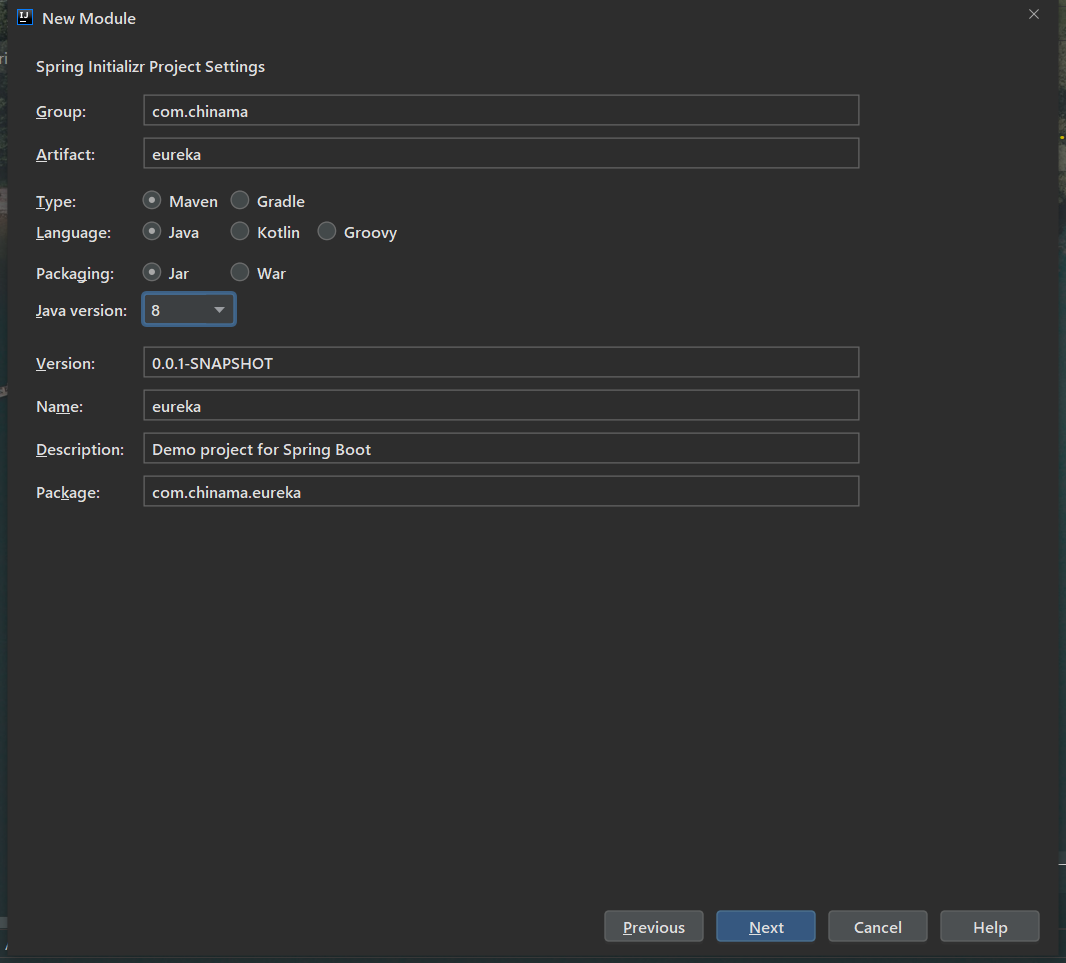Click the IntelliJ icon in the title bar

(25, 18)
